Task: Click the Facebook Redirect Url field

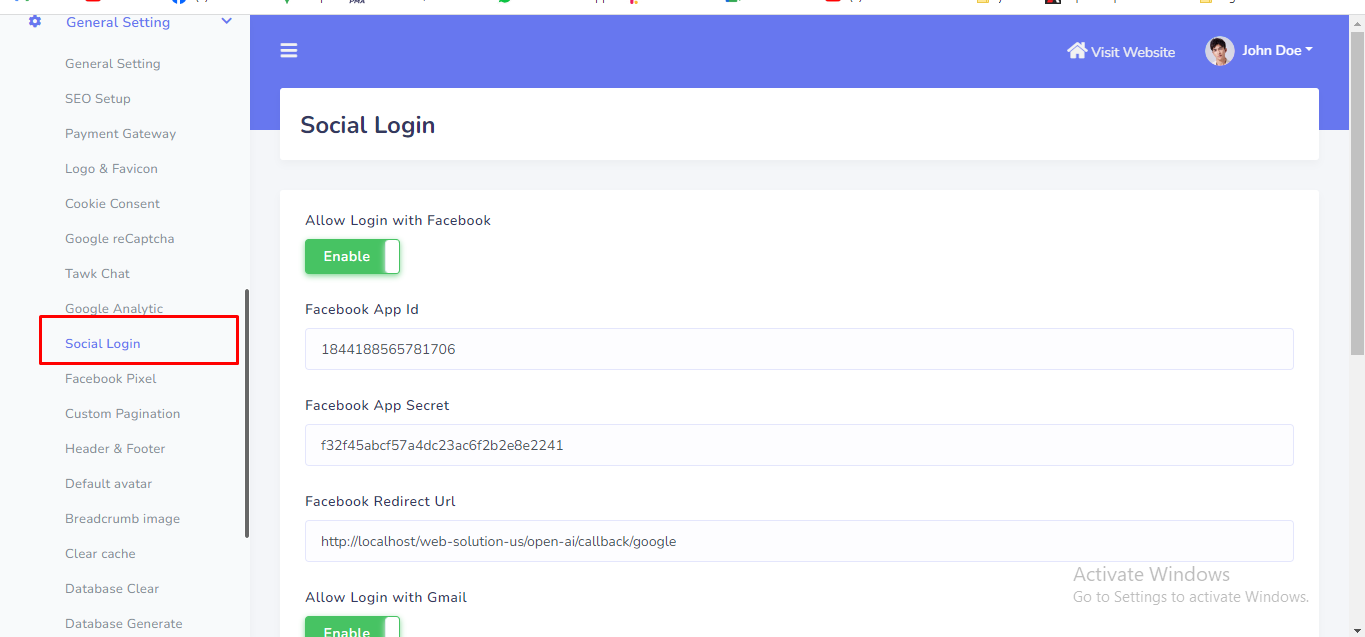Action: coord(798,541)
